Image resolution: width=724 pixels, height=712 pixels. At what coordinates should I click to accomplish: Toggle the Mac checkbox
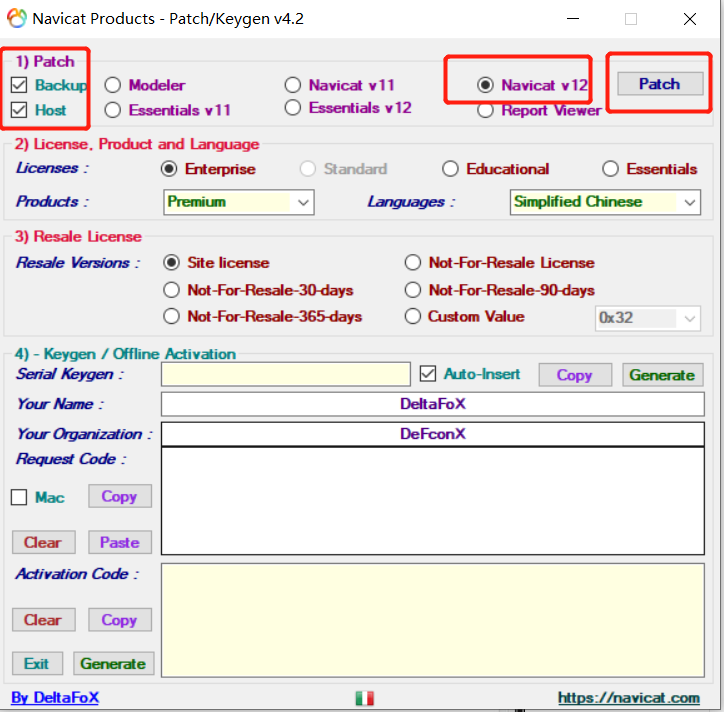(x=19, y=497)
